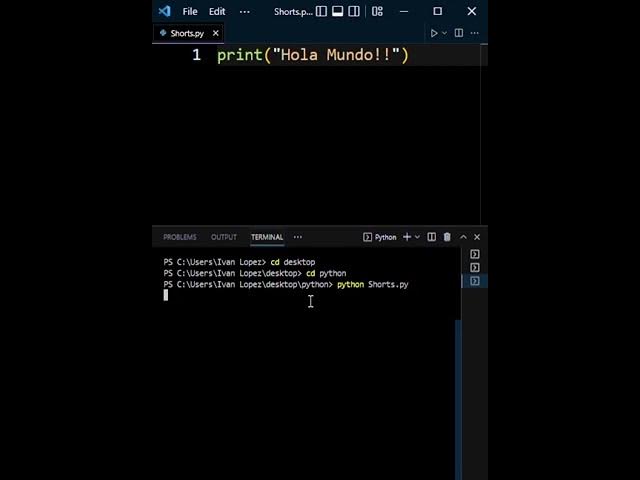Create a new terminal with plus icon

[x=407, y=237]
